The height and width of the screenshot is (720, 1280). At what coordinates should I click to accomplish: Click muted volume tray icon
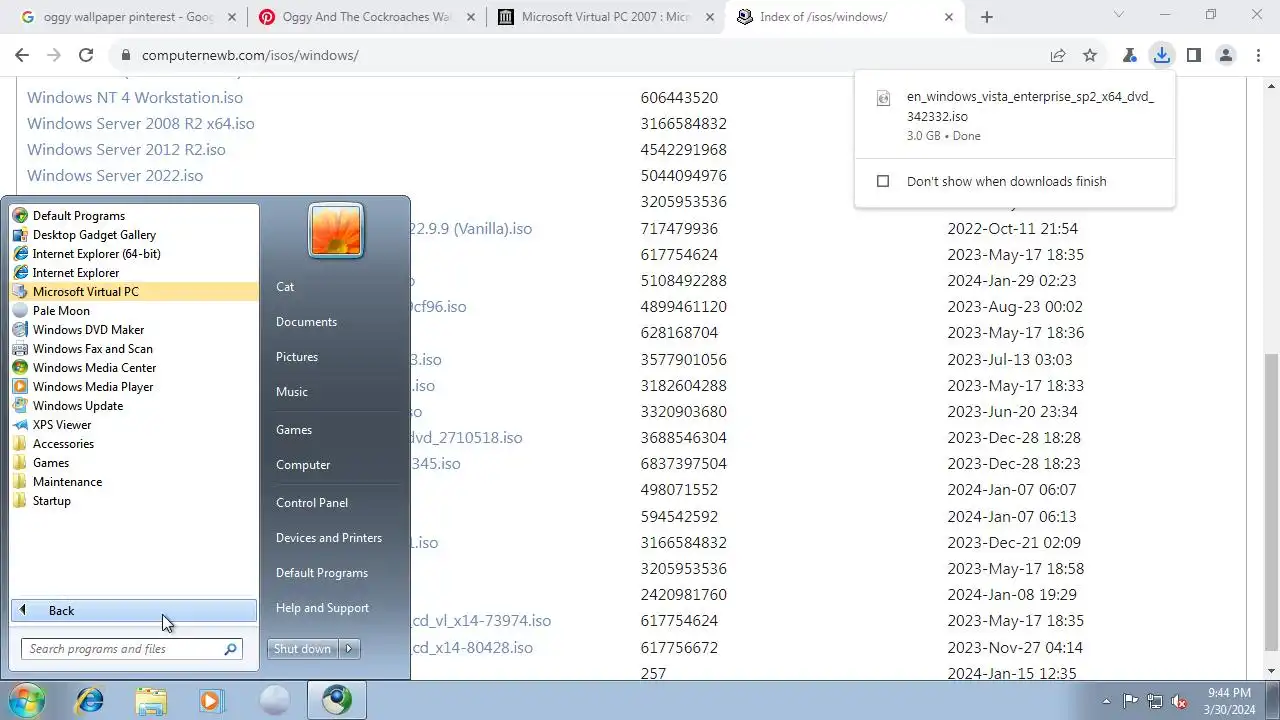pyautogui.click(x=1179, y=701)
